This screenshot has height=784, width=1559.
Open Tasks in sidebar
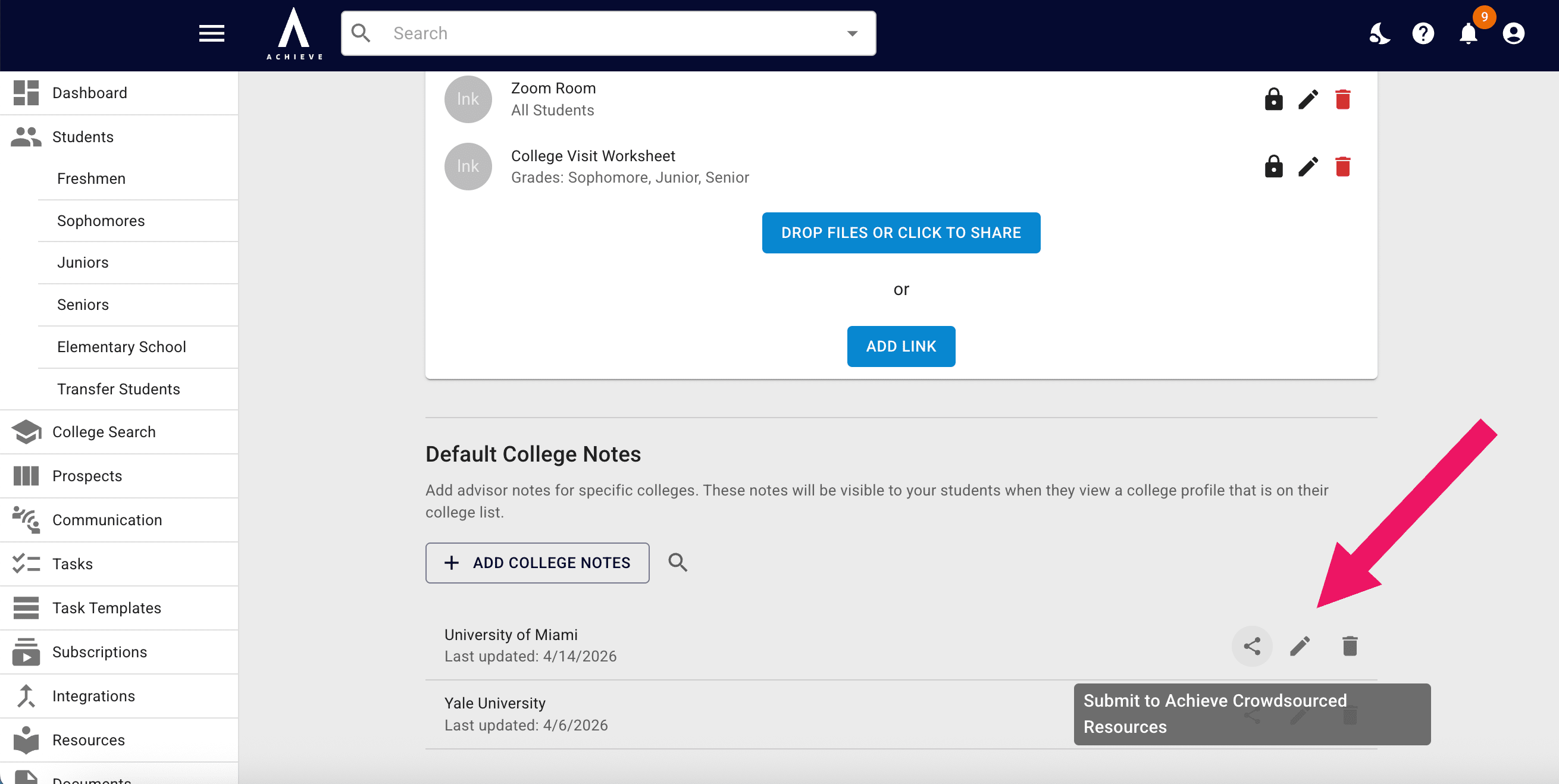point(119,564)
